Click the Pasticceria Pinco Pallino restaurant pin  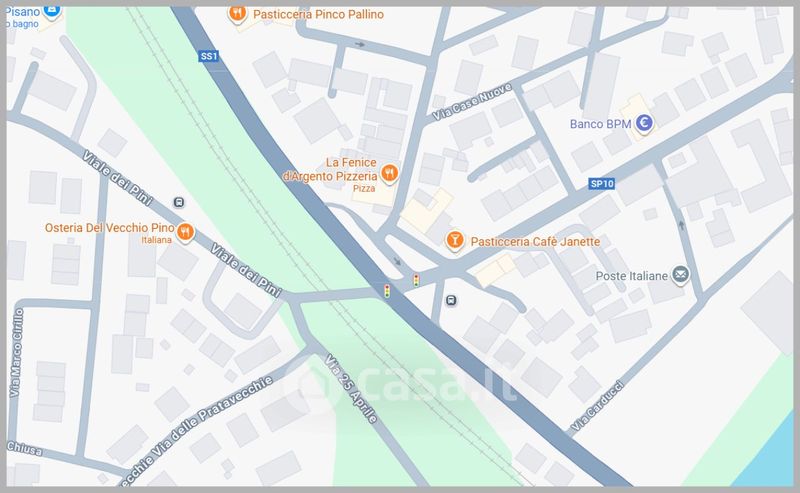coord(237,13)
